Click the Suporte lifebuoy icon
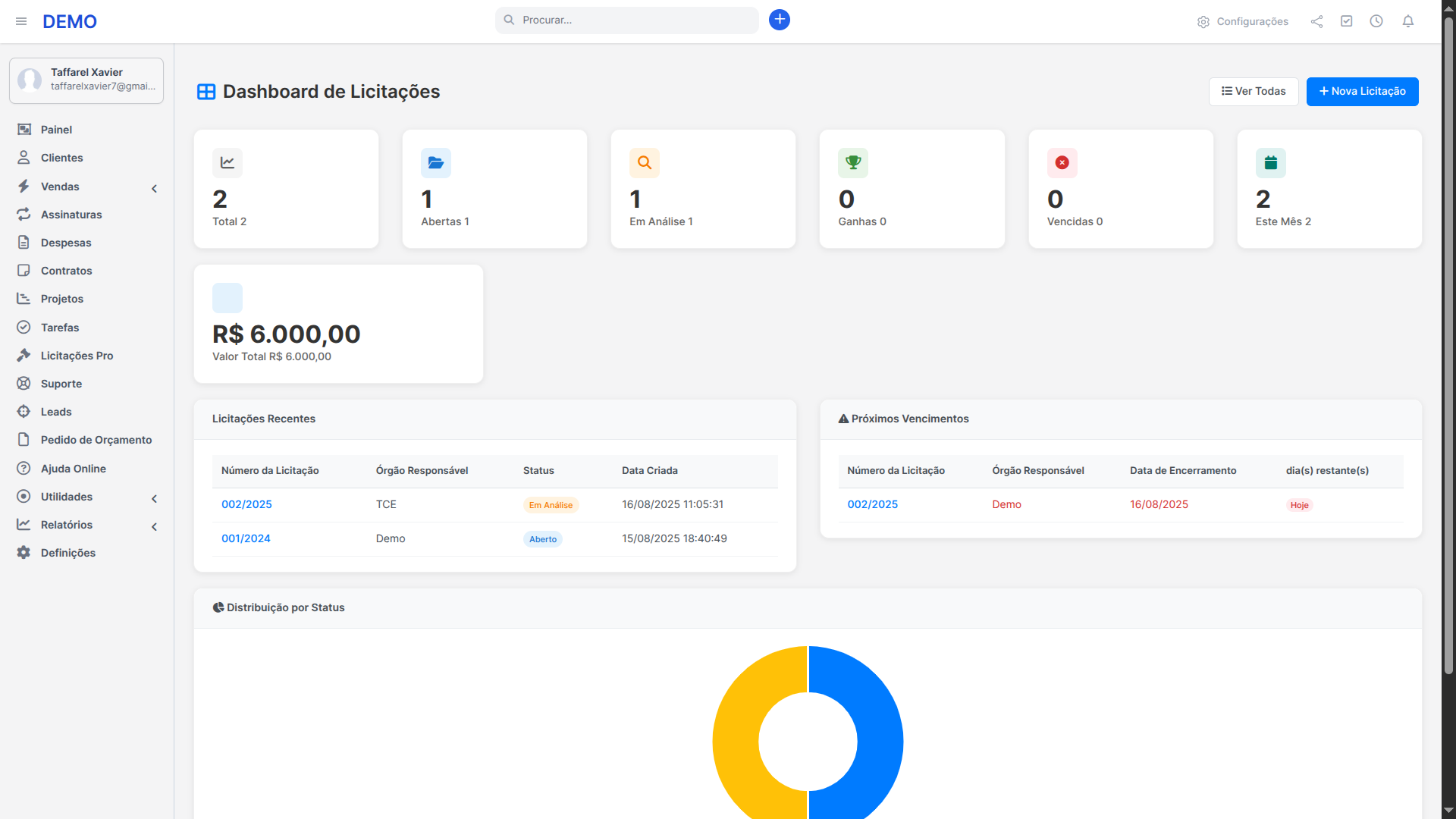Viewport: 1456px width, 819px height. tap(24, 383)
